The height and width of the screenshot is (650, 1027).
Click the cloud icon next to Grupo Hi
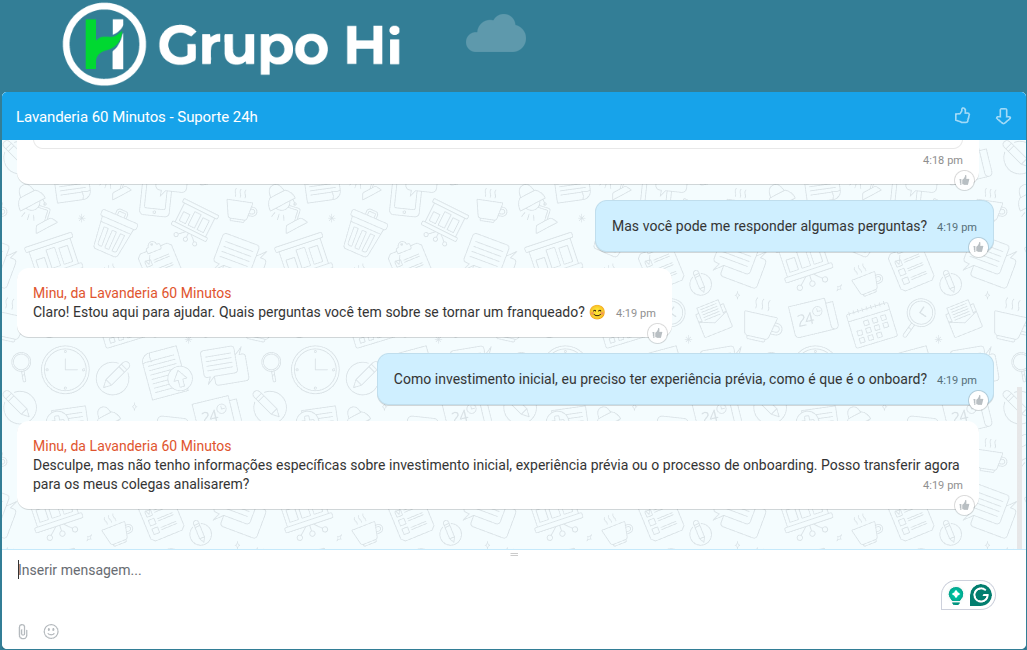pos(496,34)
